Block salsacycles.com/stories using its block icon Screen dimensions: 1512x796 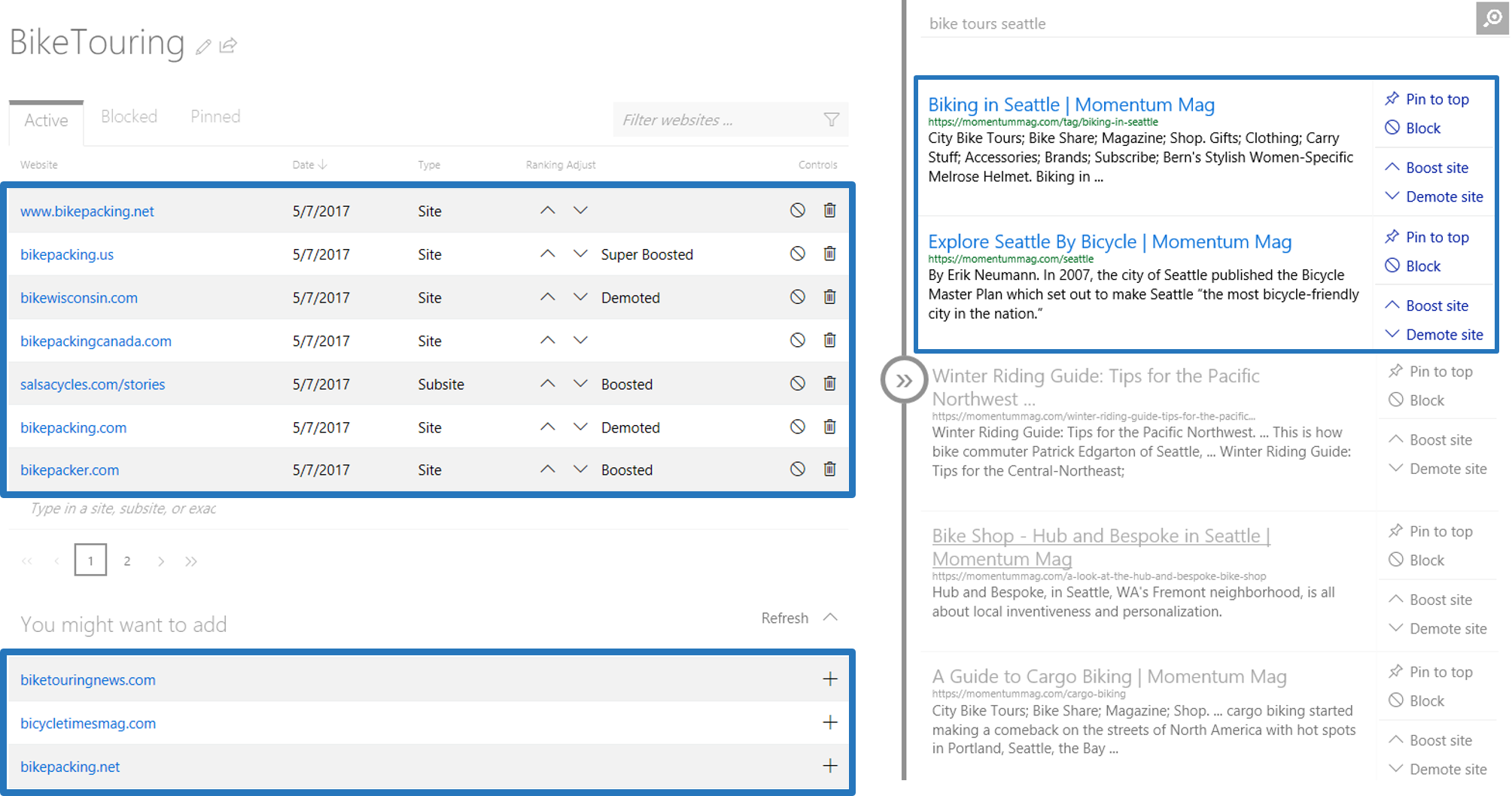click(798, 384)
